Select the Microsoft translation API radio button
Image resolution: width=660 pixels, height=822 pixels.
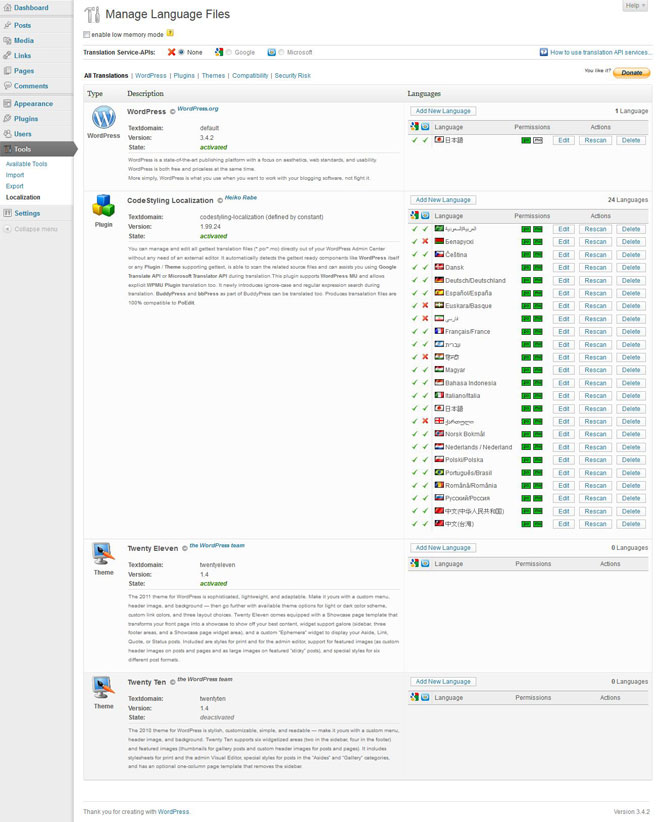point(281,52)
